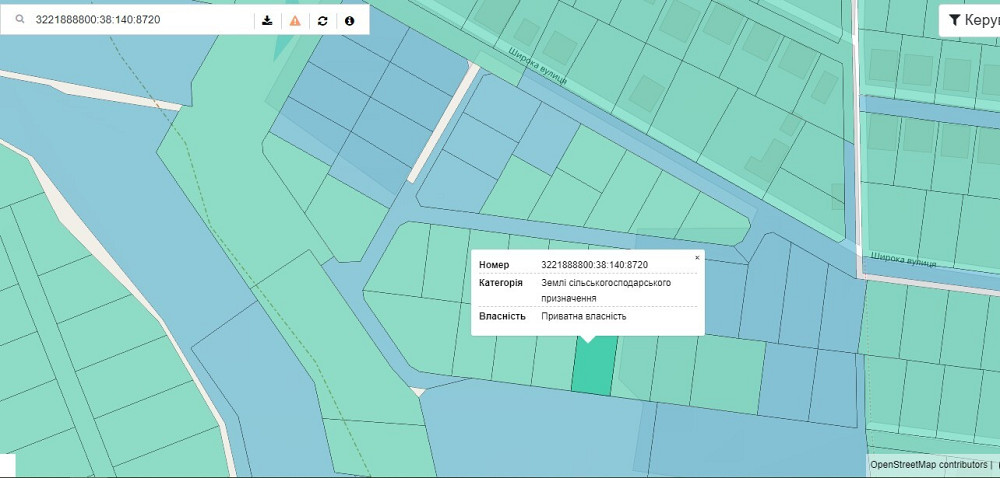Focus the cadastral number search field
Screen dimensions: 1000x478
pos(140,20)
